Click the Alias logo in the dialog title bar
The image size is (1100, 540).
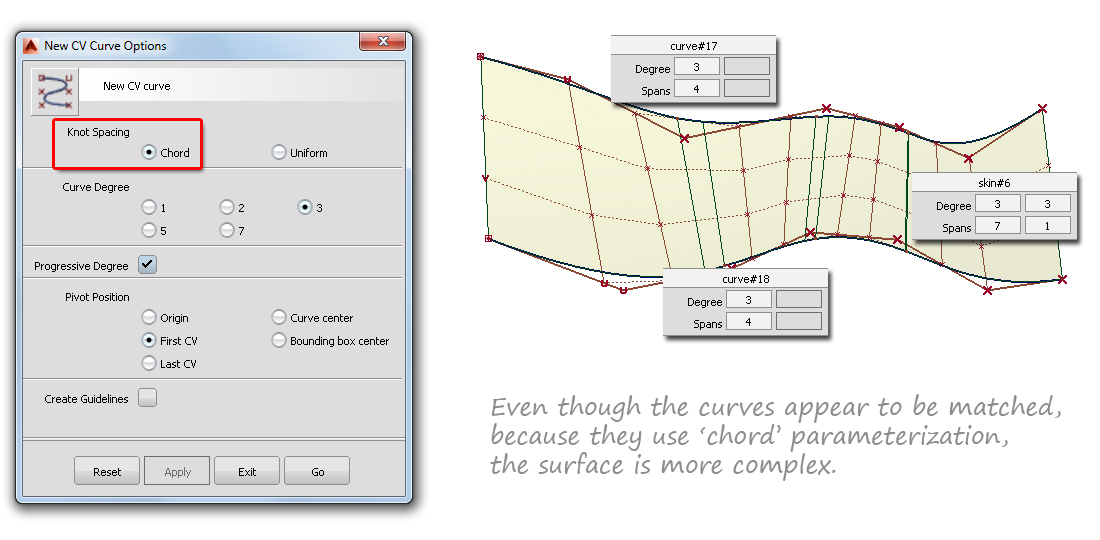pos(30,46)
